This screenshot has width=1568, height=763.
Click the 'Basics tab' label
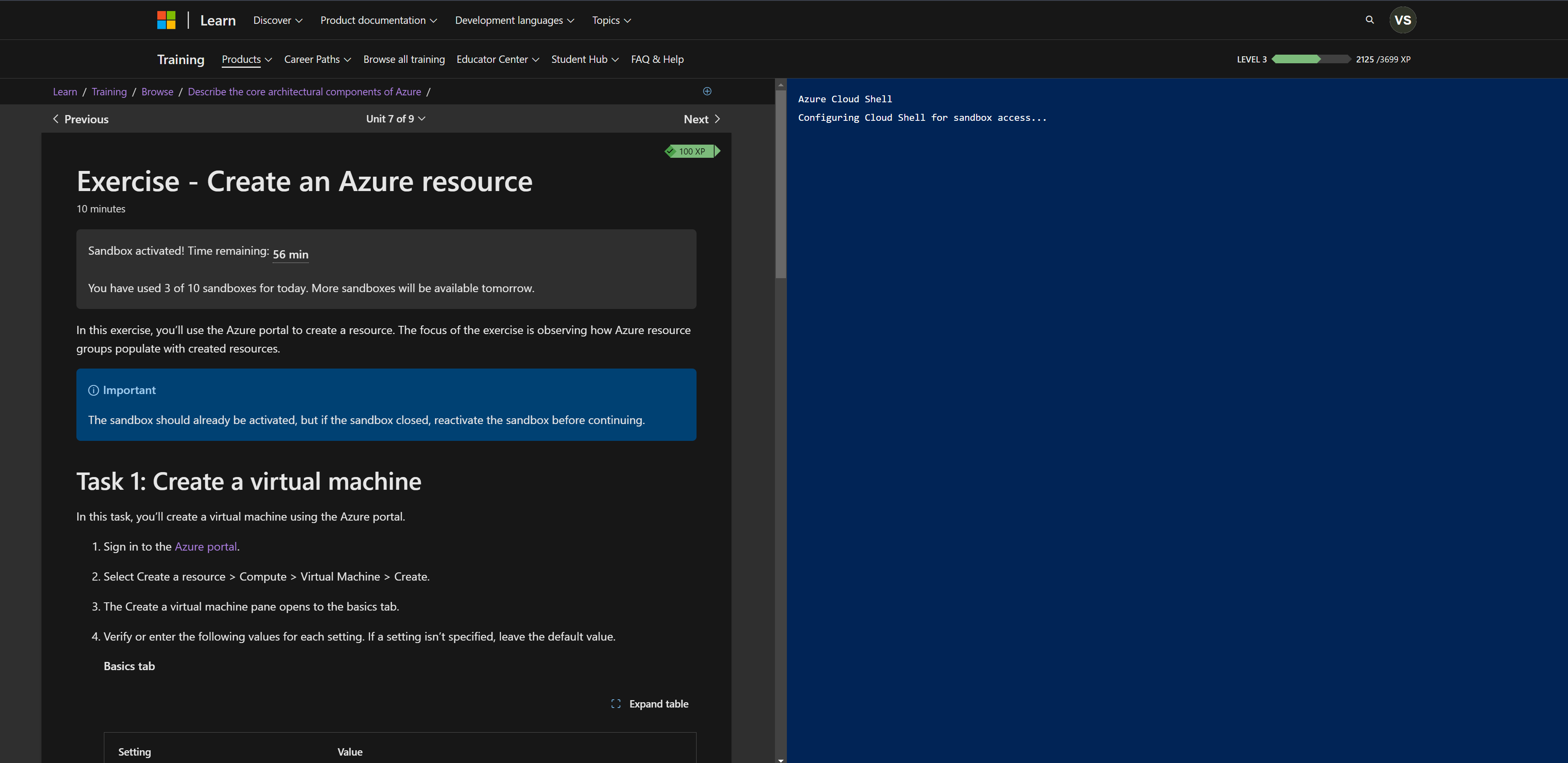tap(129, 666)
